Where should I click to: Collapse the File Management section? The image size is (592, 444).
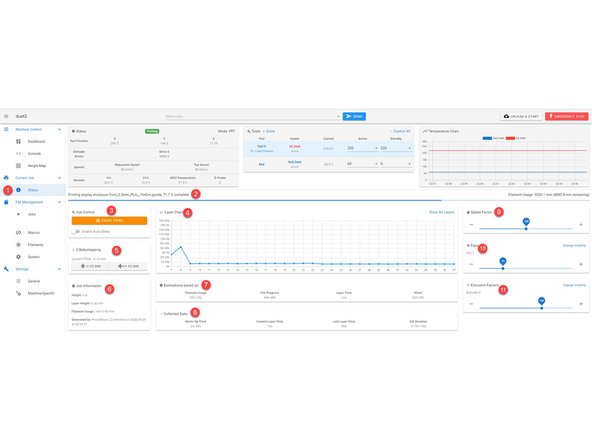point(59,202)
